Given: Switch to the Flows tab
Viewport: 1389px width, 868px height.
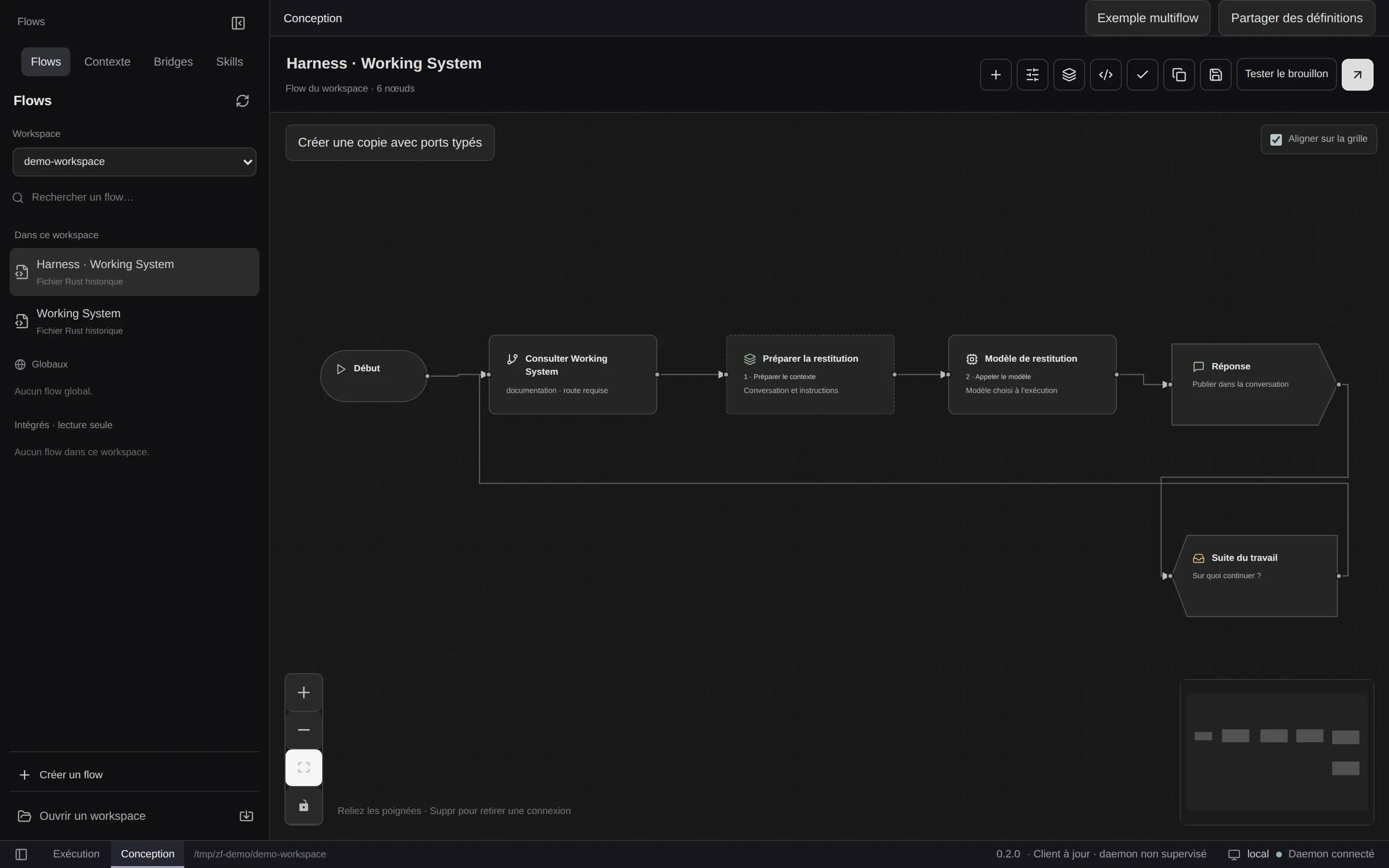Looking at the screenshot, I should pyautogui.click(x=46, y=61).
